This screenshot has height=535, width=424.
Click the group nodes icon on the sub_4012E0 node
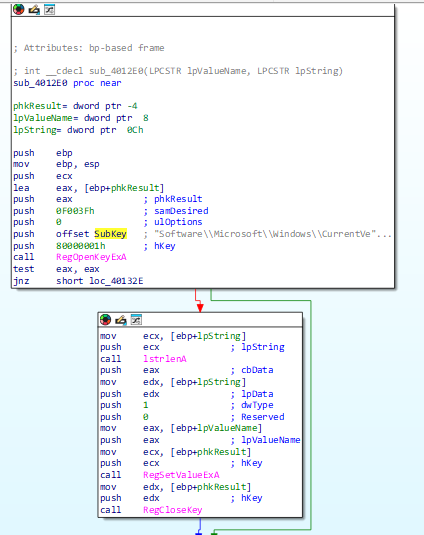[49, 10]
